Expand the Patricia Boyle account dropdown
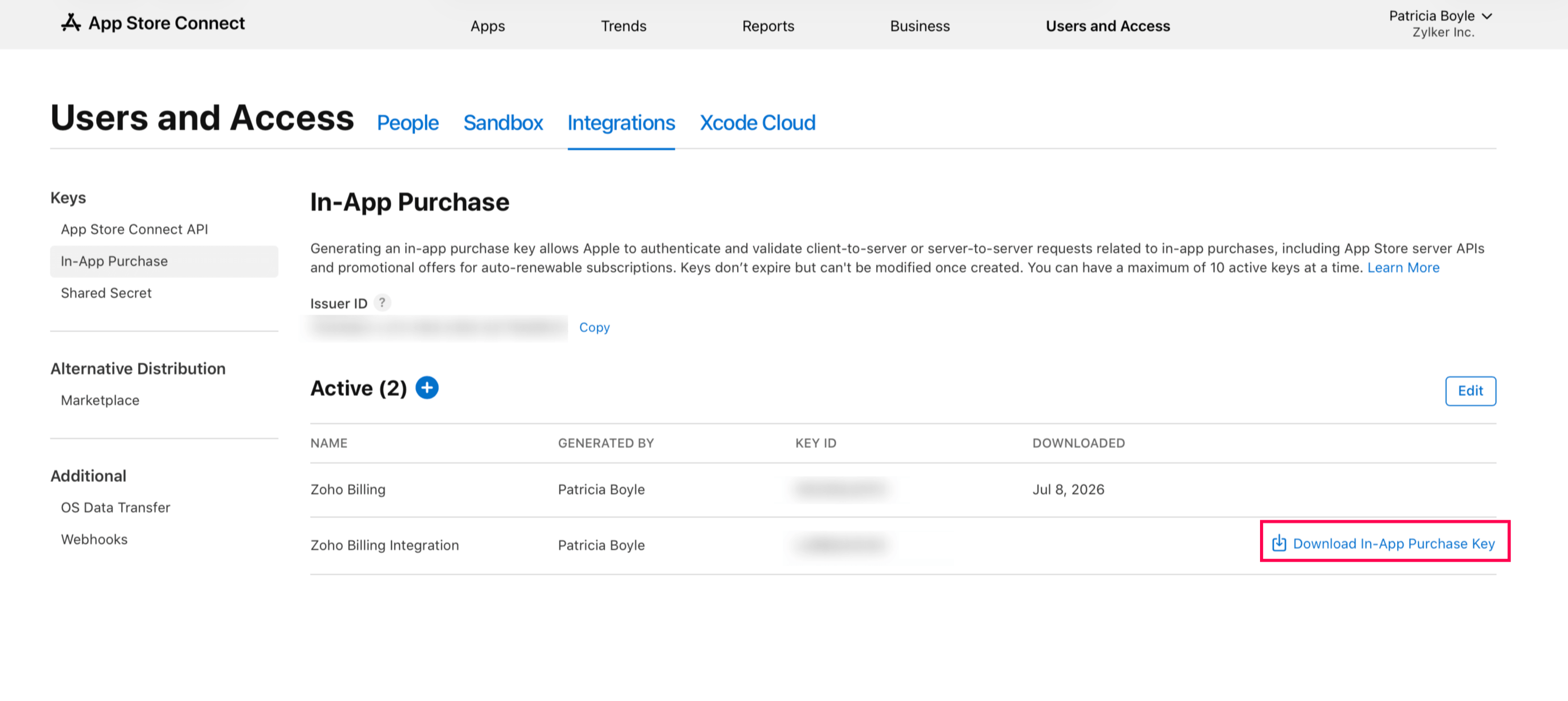 point(1440,16)
